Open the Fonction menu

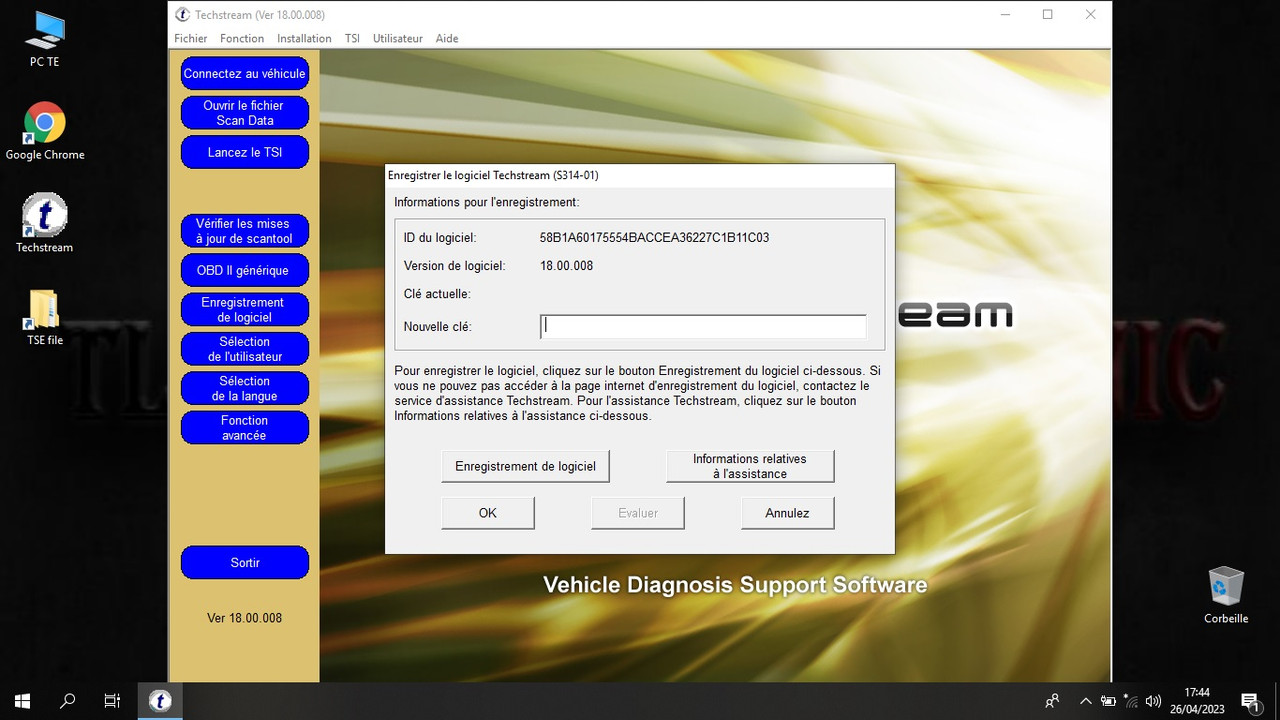tap(242, 38)
